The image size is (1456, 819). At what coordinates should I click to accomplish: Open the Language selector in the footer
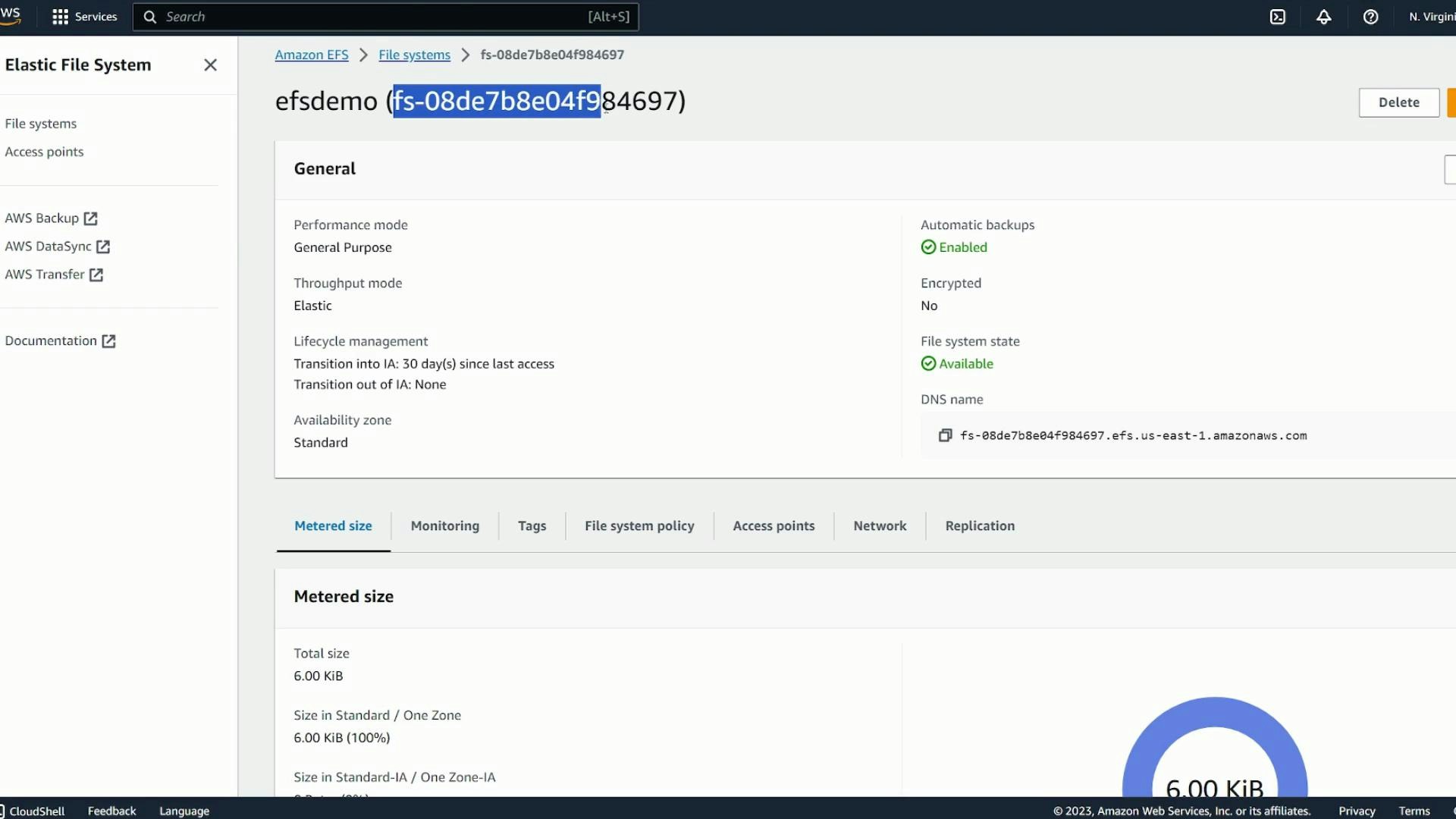(x=184, y=811)
